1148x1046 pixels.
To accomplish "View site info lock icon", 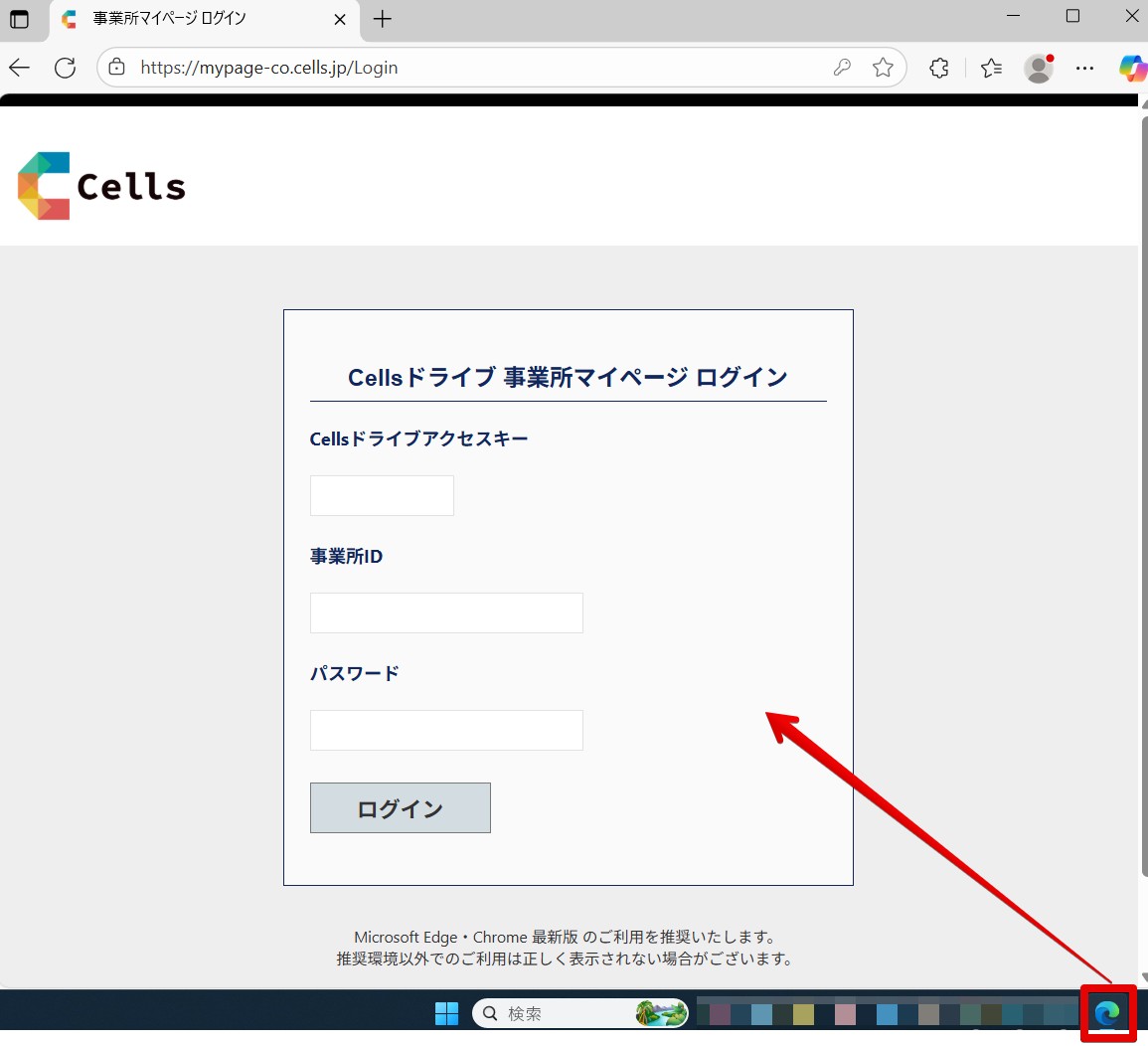I will coord(116,68).
